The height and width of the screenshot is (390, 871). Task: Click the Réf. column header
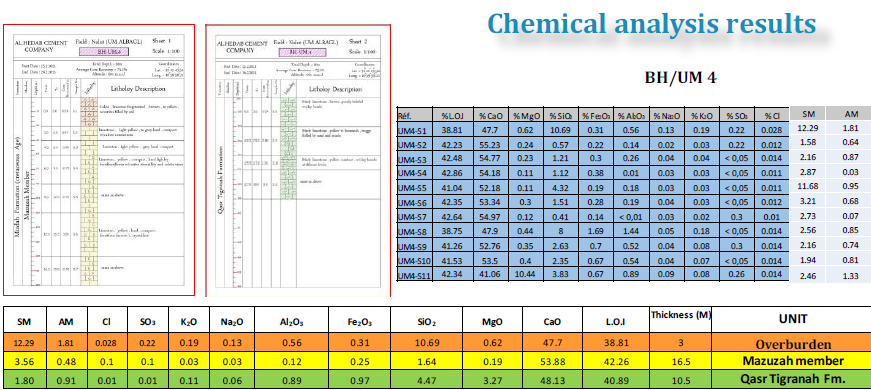point(414,116)
